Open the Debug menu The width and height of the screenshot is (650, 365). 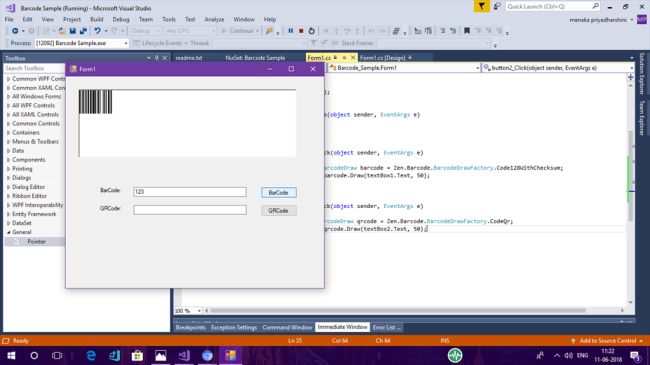tap(121, 19)
